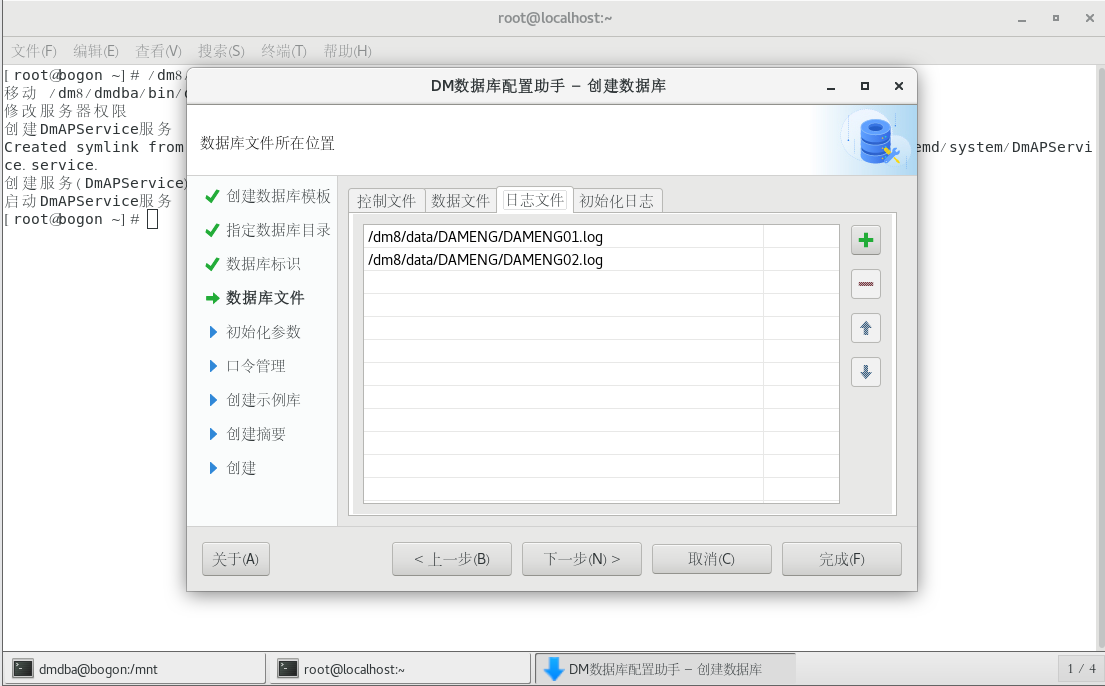Click the green plus add log file button
Screen dimensions: 1105x686
(x=865, y=240)
